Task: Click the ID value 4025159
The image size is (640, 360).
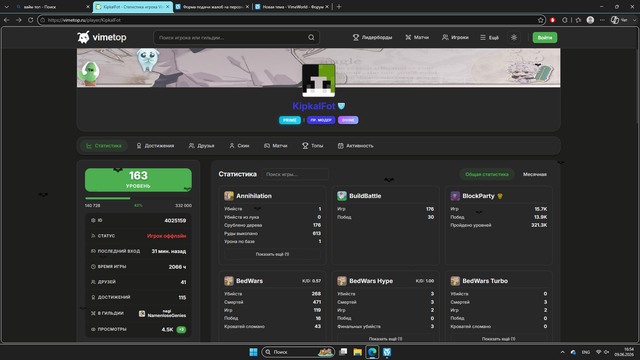Action: [x=175, y=220]
